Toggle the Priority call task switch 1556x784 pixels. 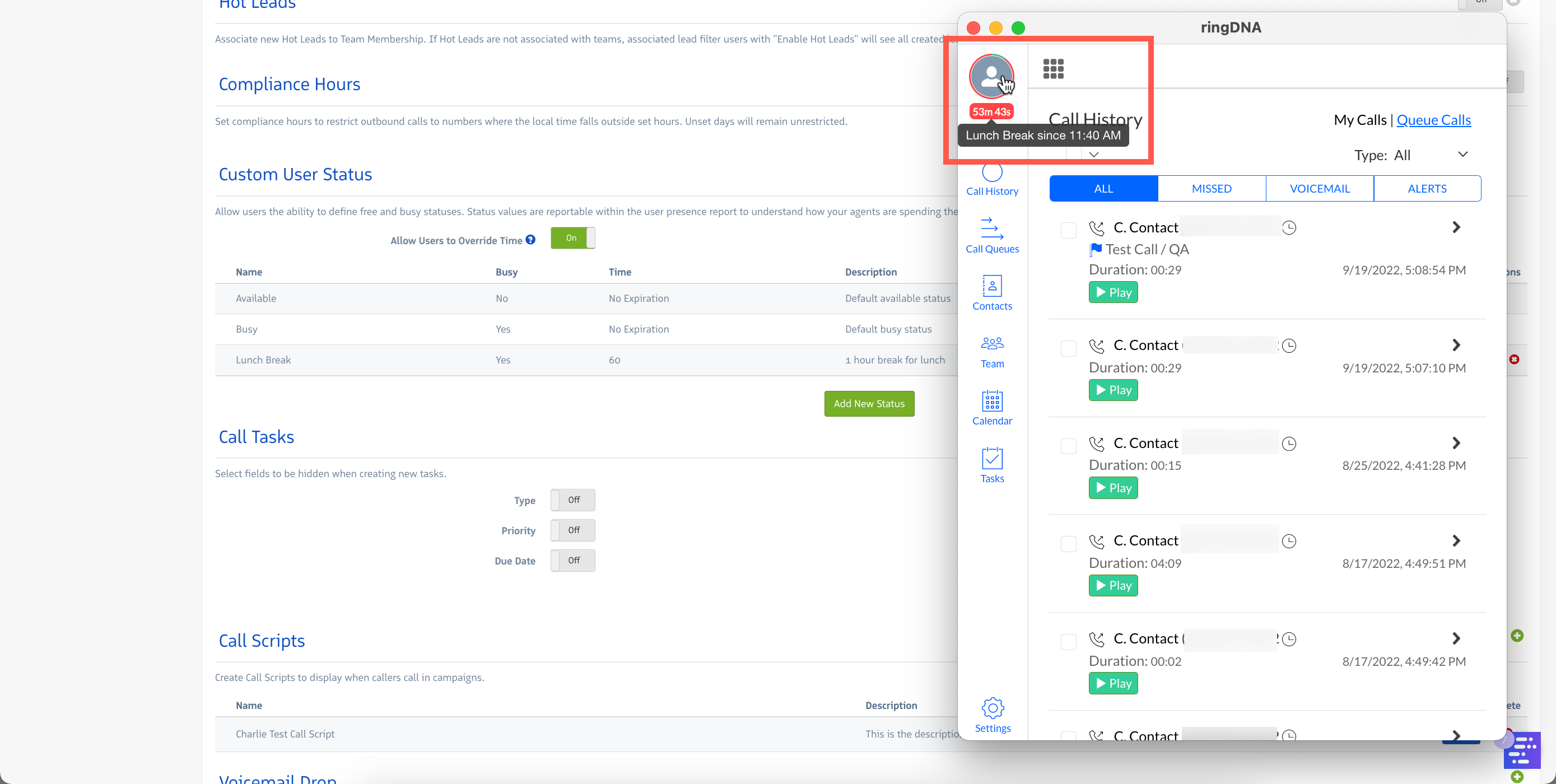572,530
